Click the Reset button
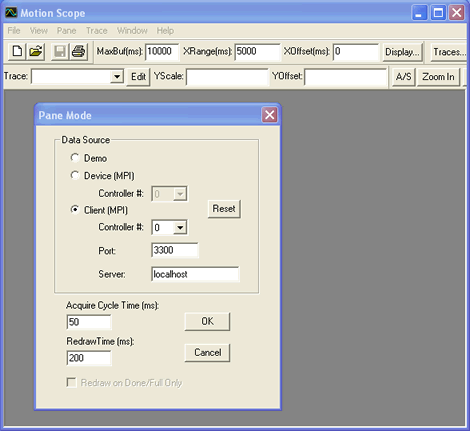Viewport: 470px width, 431px height. pyautogui.click(x=224, y=209)
